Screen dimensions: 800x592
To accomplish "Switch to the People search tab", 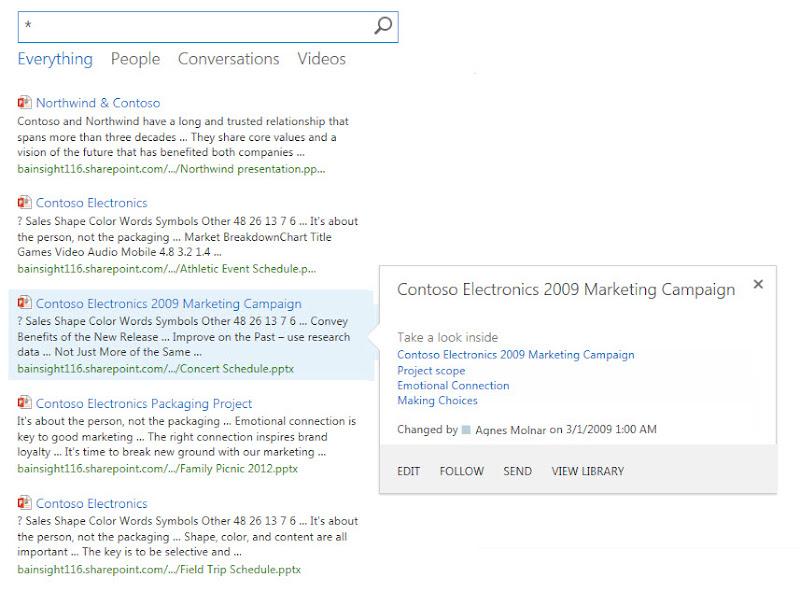I will click(x=135, y=59).
